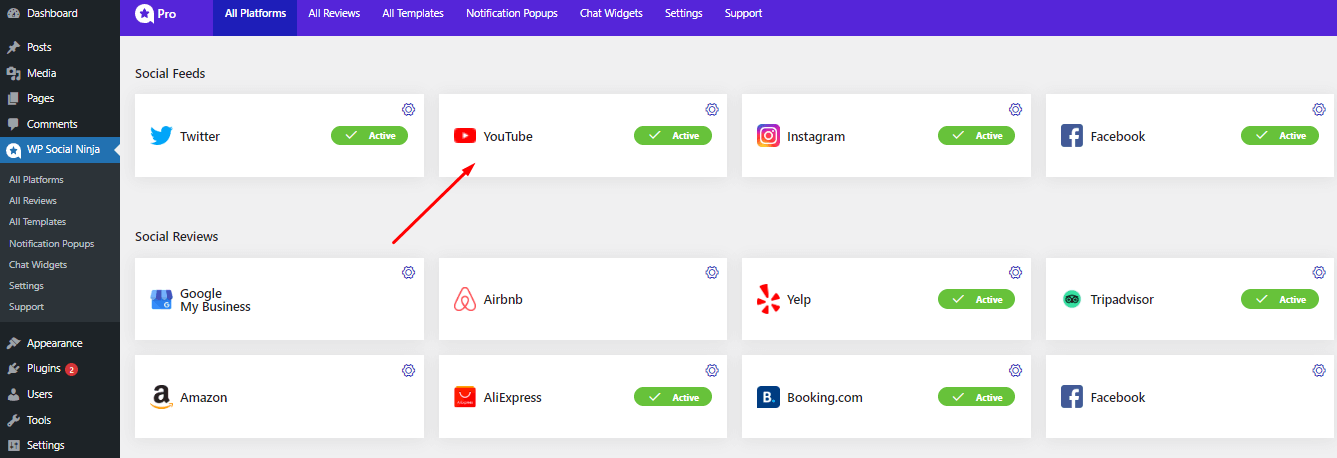The width and height of the screenshot is (1337, 458).
Task: Click the Plugins update count badge
Action: click(72, 369)
